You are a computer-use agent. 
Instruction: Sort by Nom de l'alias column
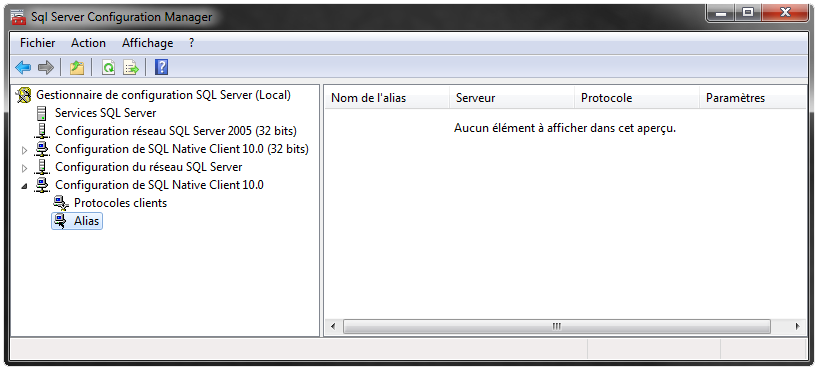coord(387,98)
